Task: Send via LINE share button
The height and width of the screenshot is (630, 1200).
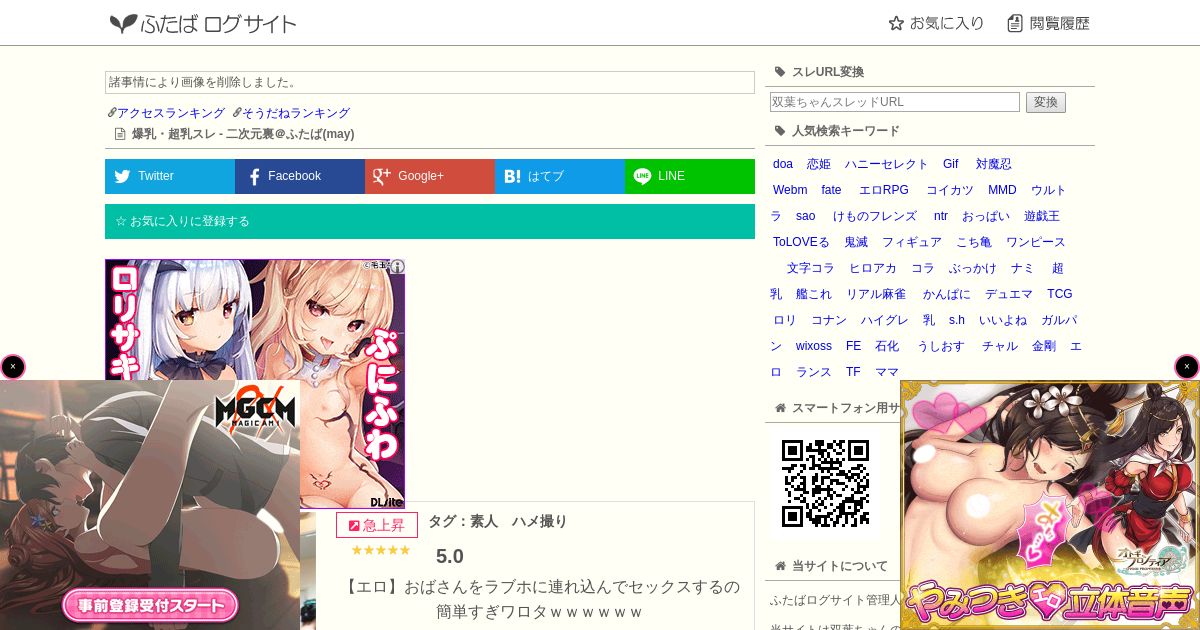Action: click(x=690, y=176)
